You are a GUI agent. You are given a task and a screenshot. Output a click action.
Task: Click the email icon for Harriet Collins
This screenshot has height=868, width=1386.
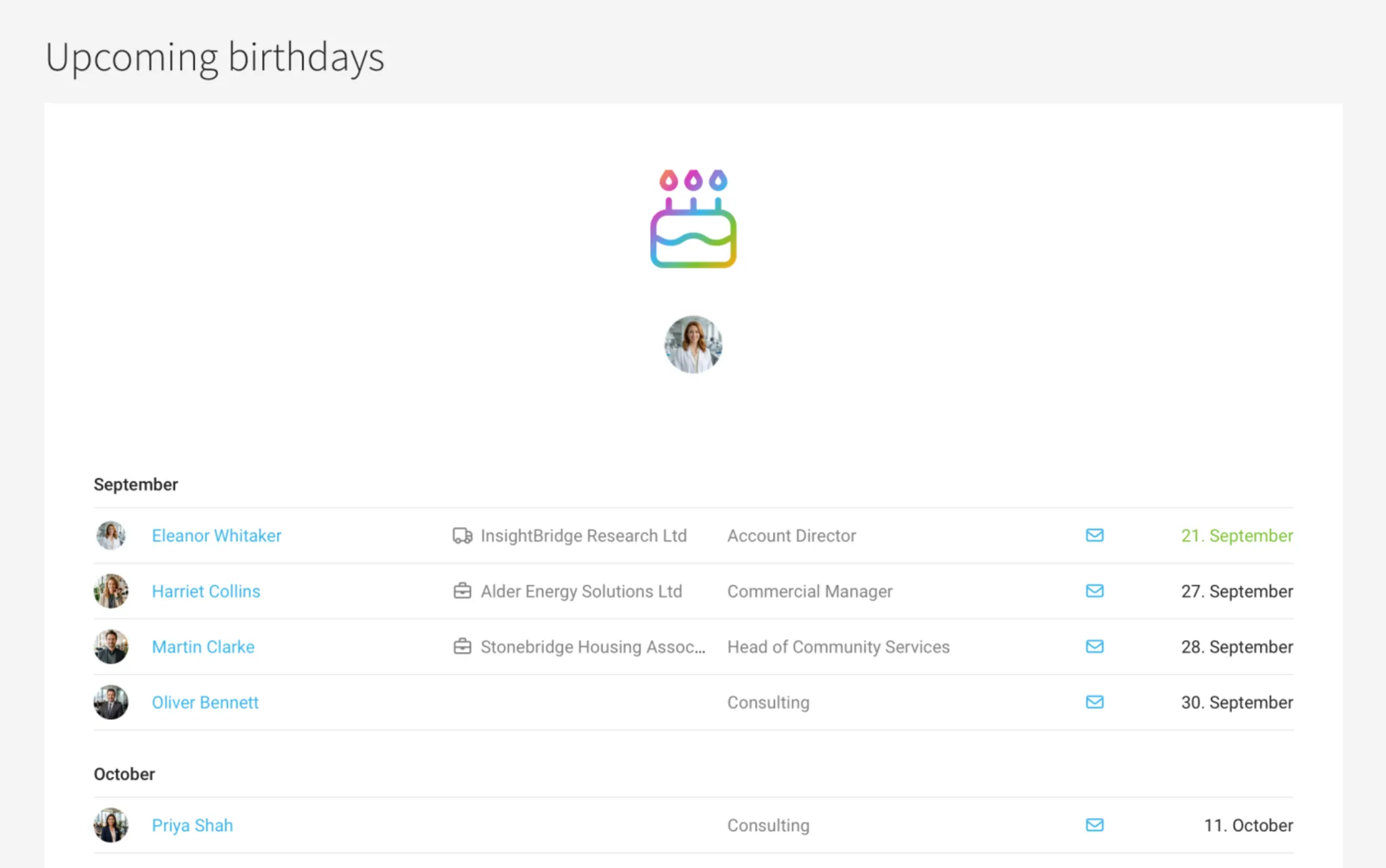[x=1094, y=591]
